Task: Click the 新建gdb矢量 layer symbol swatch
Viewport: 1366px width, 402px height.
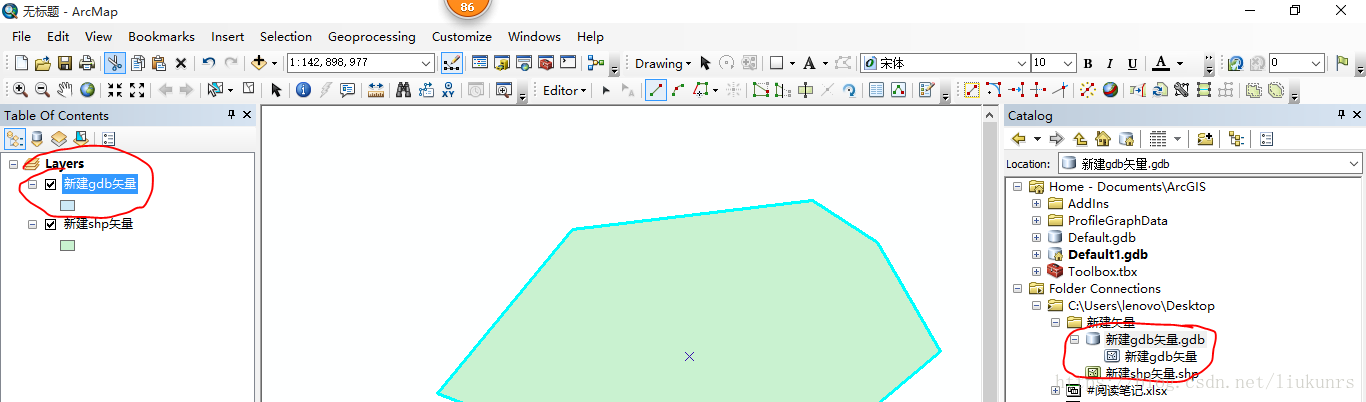Action: [67, 205]
